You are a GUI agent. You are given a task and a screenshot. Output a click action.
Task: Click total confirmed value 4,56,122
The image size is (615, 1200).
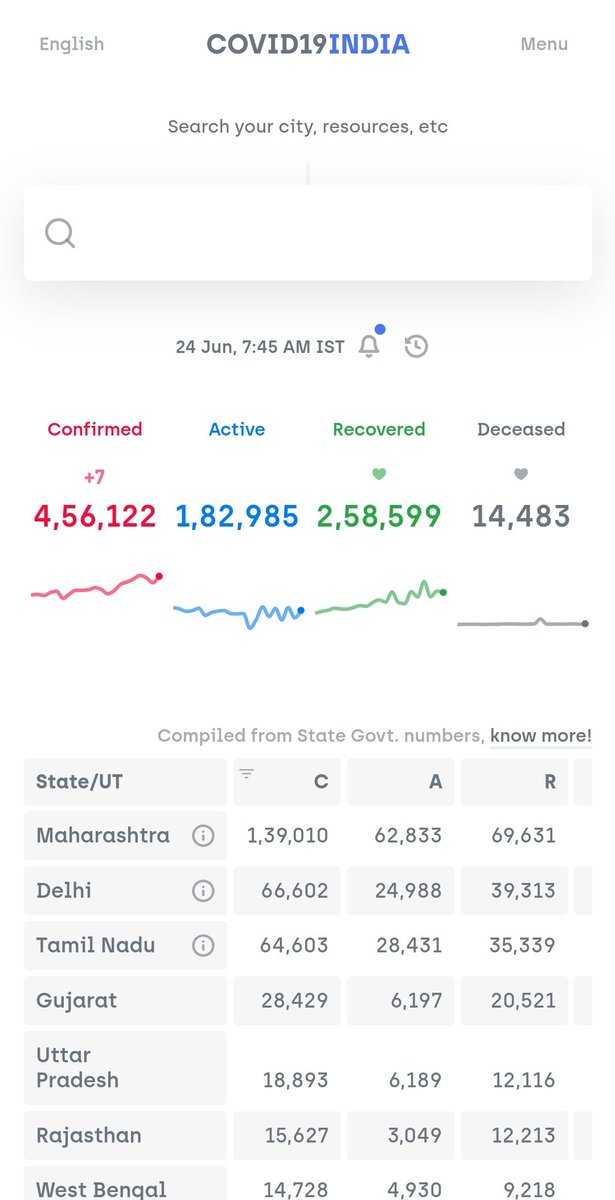point(95,516)
